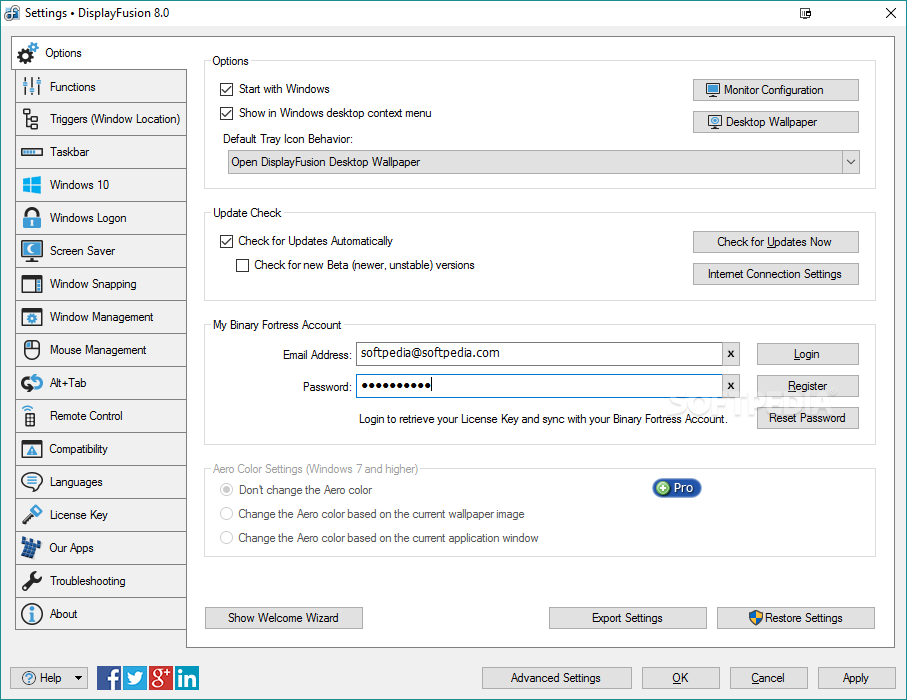
Task: Select Aero color based on wallpaper image
Action: pos(226,514)
